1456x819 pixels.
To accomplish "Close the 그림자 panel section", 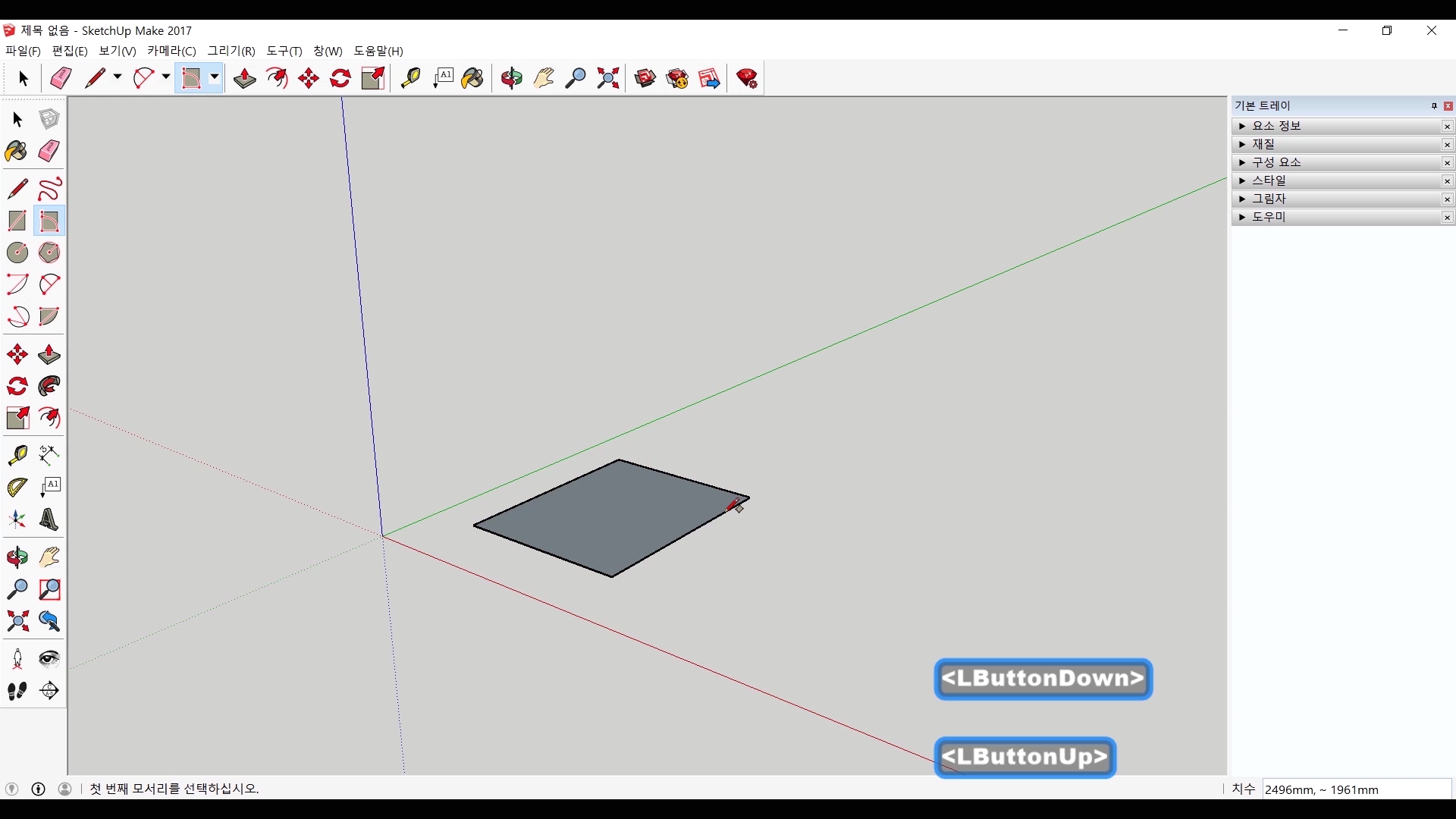I will [1447, 199].
